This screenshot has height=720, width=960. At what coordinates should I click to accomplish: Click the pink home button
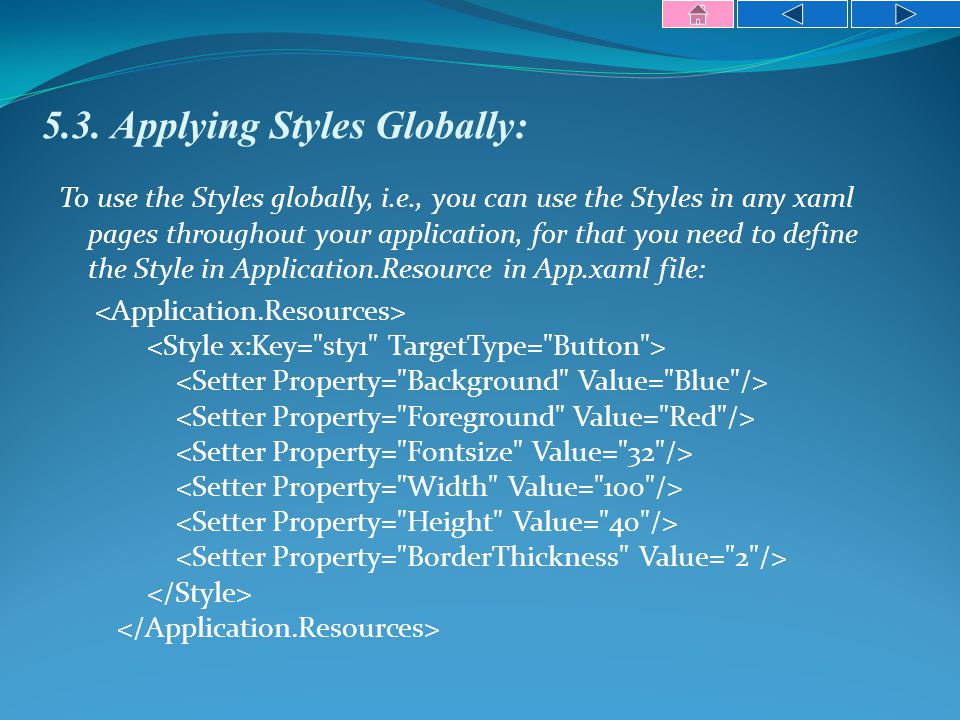pos(697,14)
